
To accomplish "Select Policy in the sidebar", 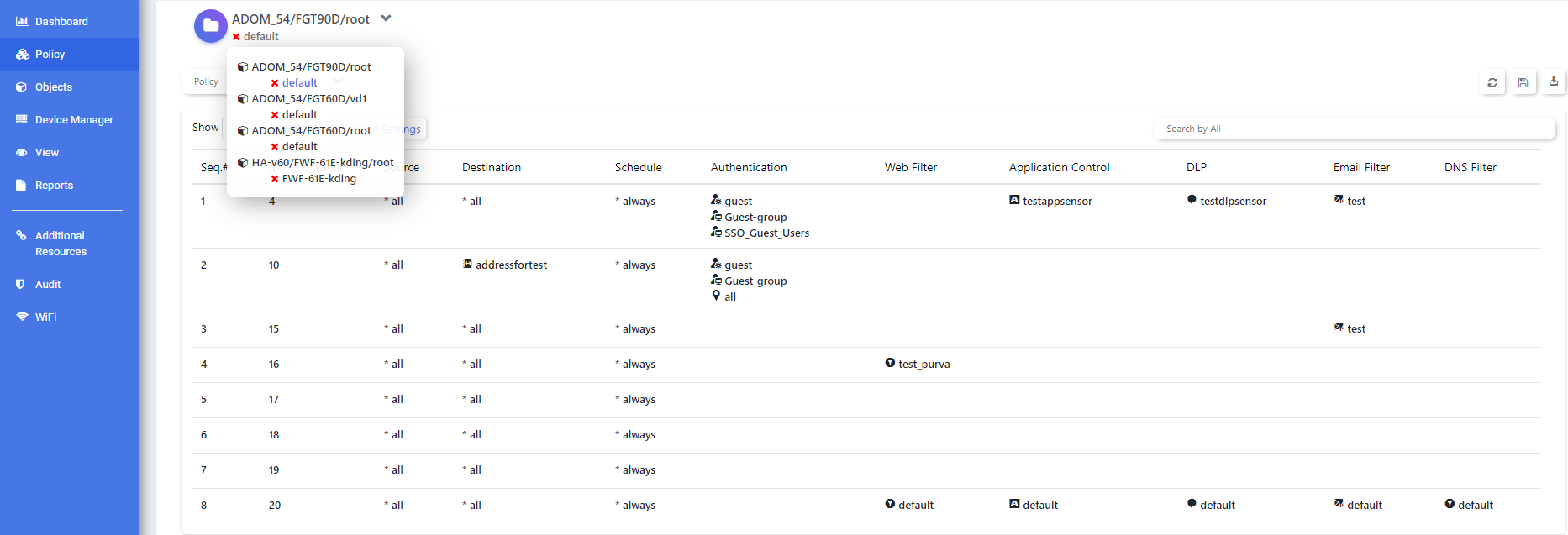I will pos(70,54).
